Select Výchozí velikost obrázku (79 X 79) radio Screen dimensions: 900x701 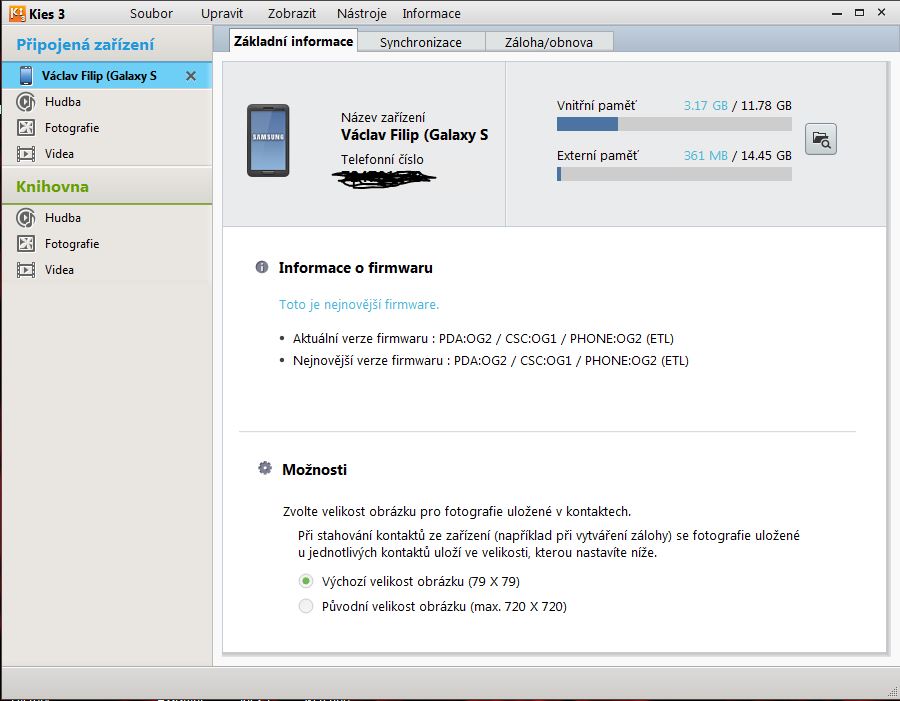coord(306,581)
